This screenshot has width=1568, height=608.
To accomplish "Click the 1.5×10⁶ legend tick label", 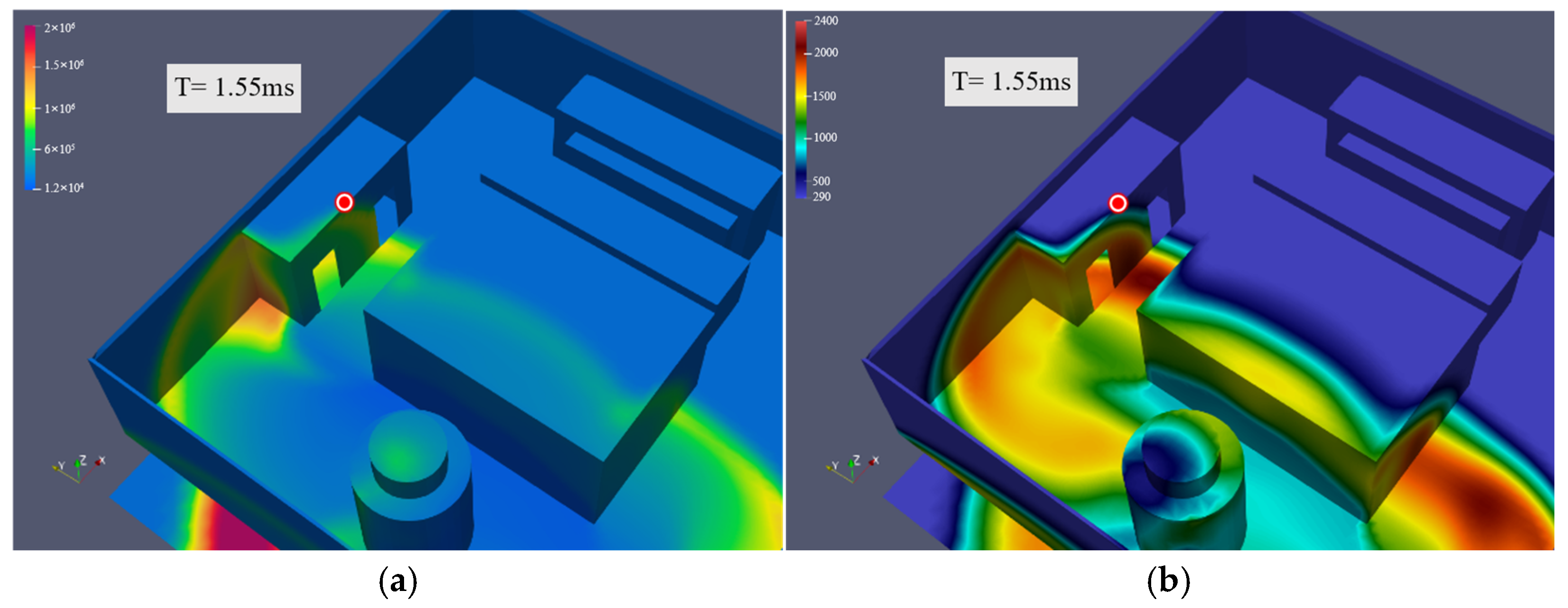I will [63, 65].
